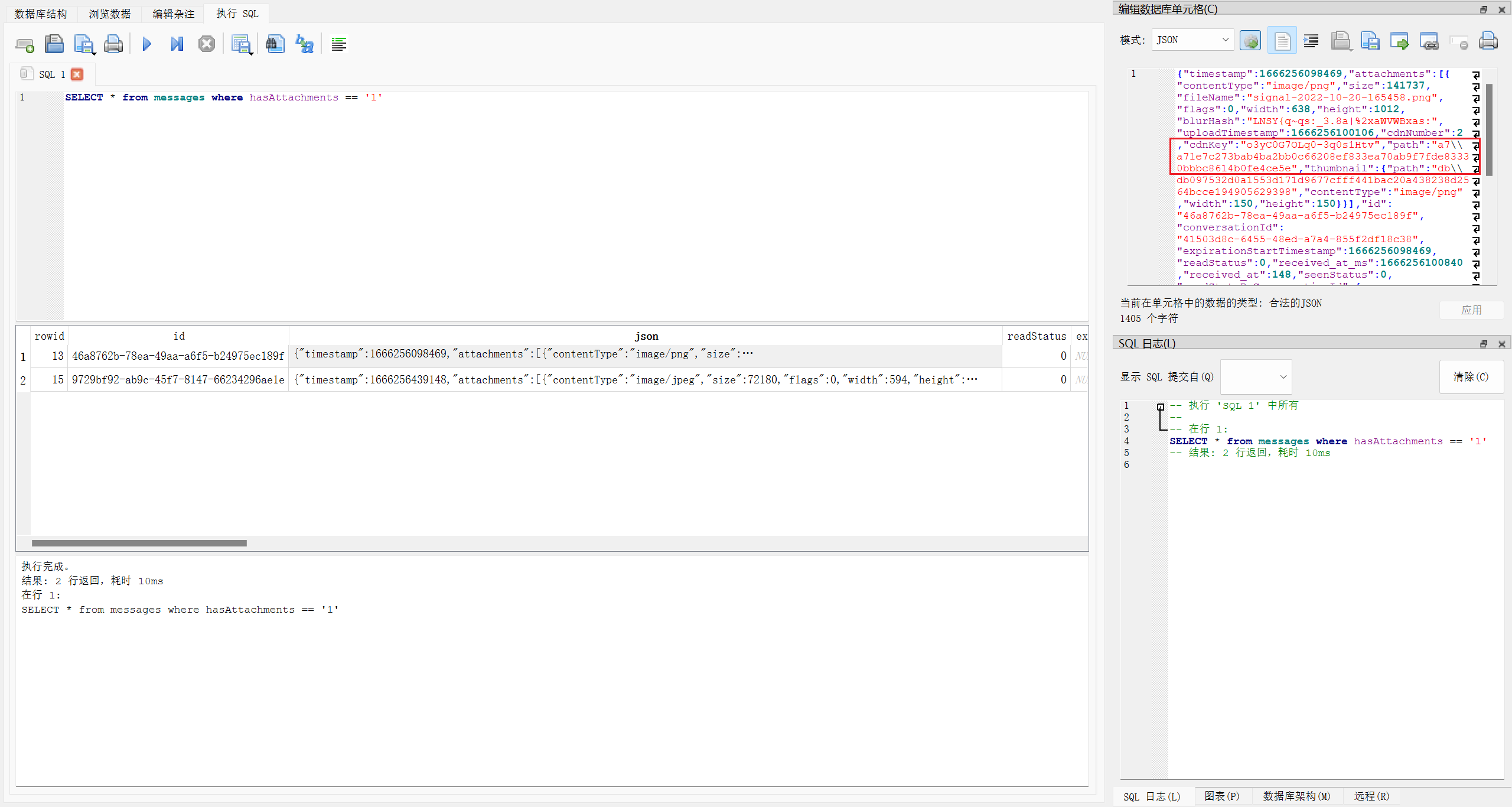Screen dimensions: 1512x807
Task: Open cell data in external application
Action: [1399, 41]
